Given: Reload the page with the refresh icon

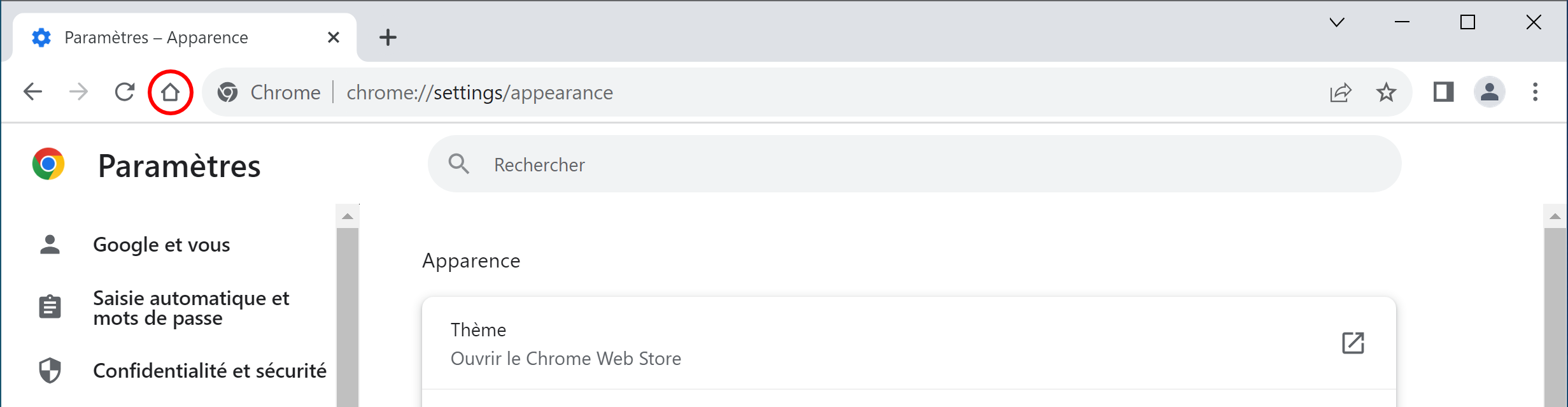Looking at the screenshot, I should pyautogui.click(x=125, y=92).
